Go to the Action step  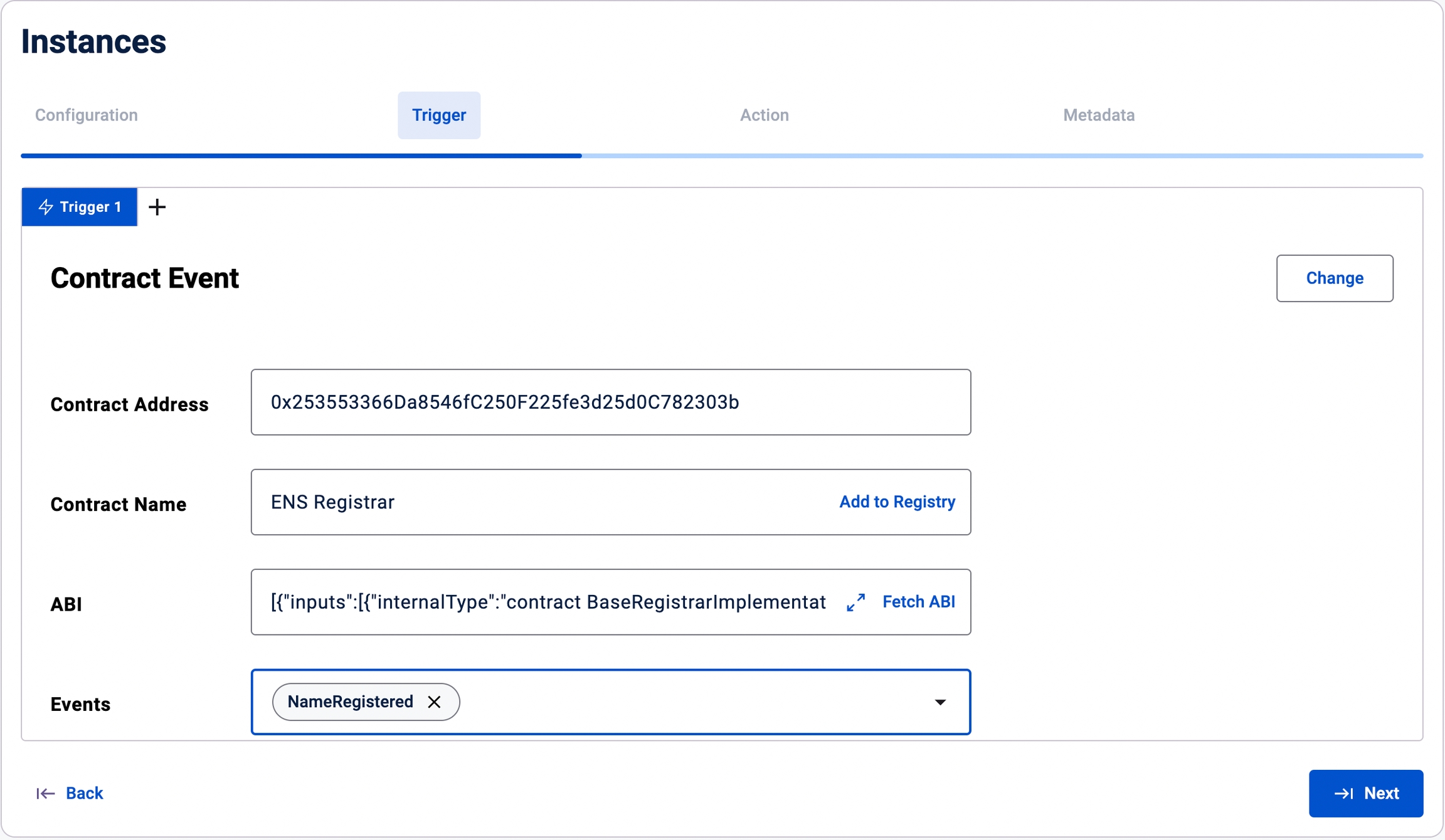pos(764,115)
